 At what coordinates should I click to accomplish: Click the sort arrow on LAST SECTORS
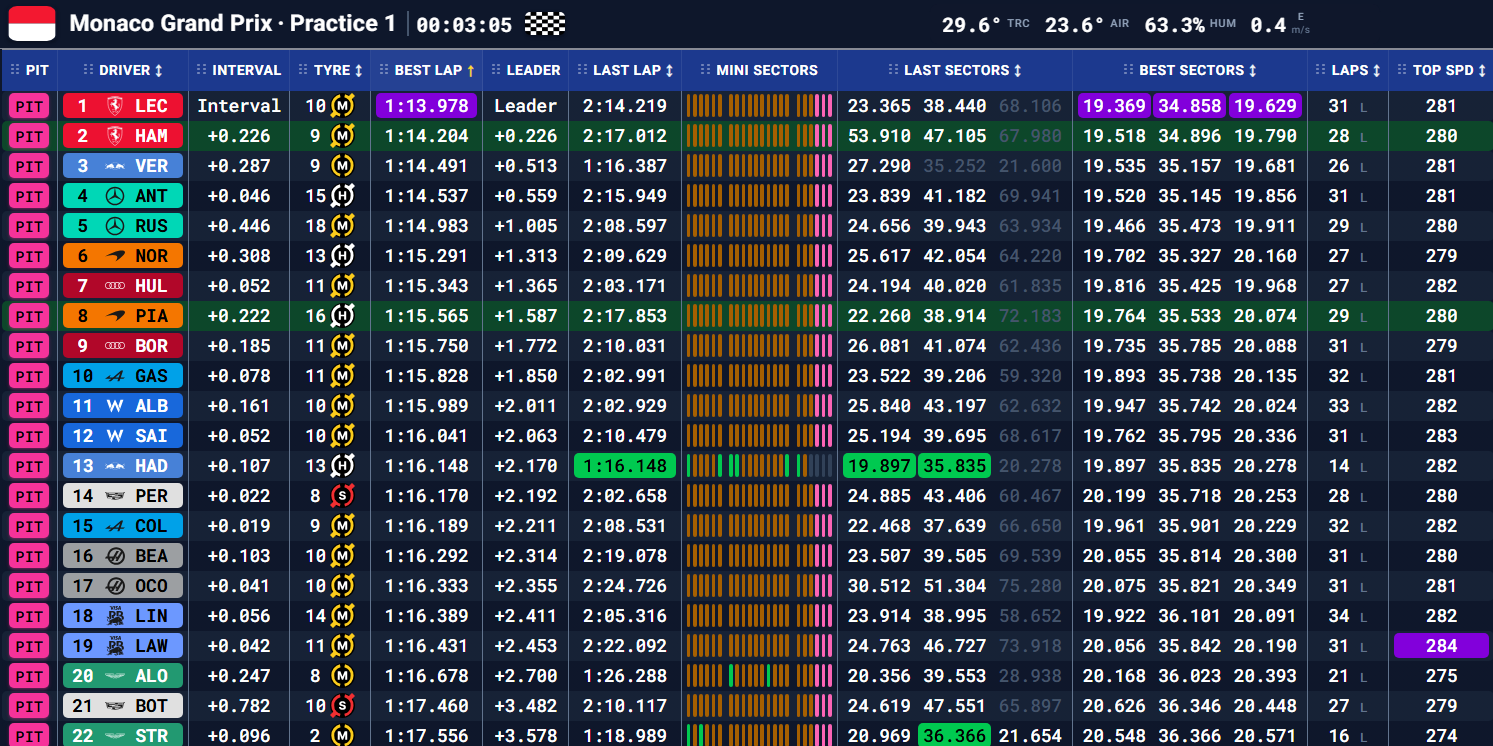point(1018,71)
